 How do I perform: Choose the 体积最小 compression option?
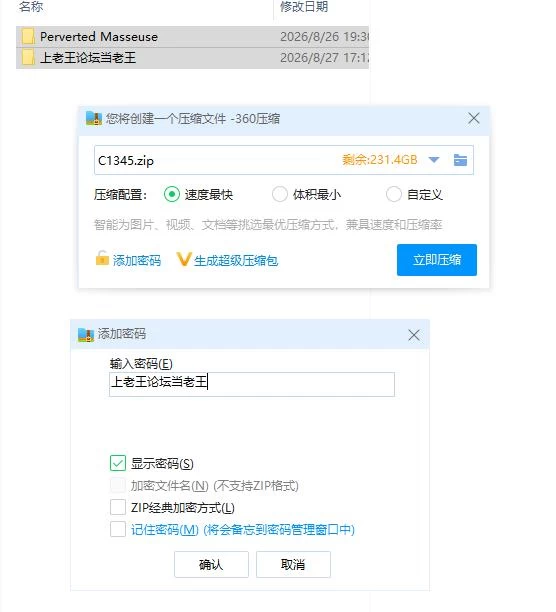click(x=279, y=194)
